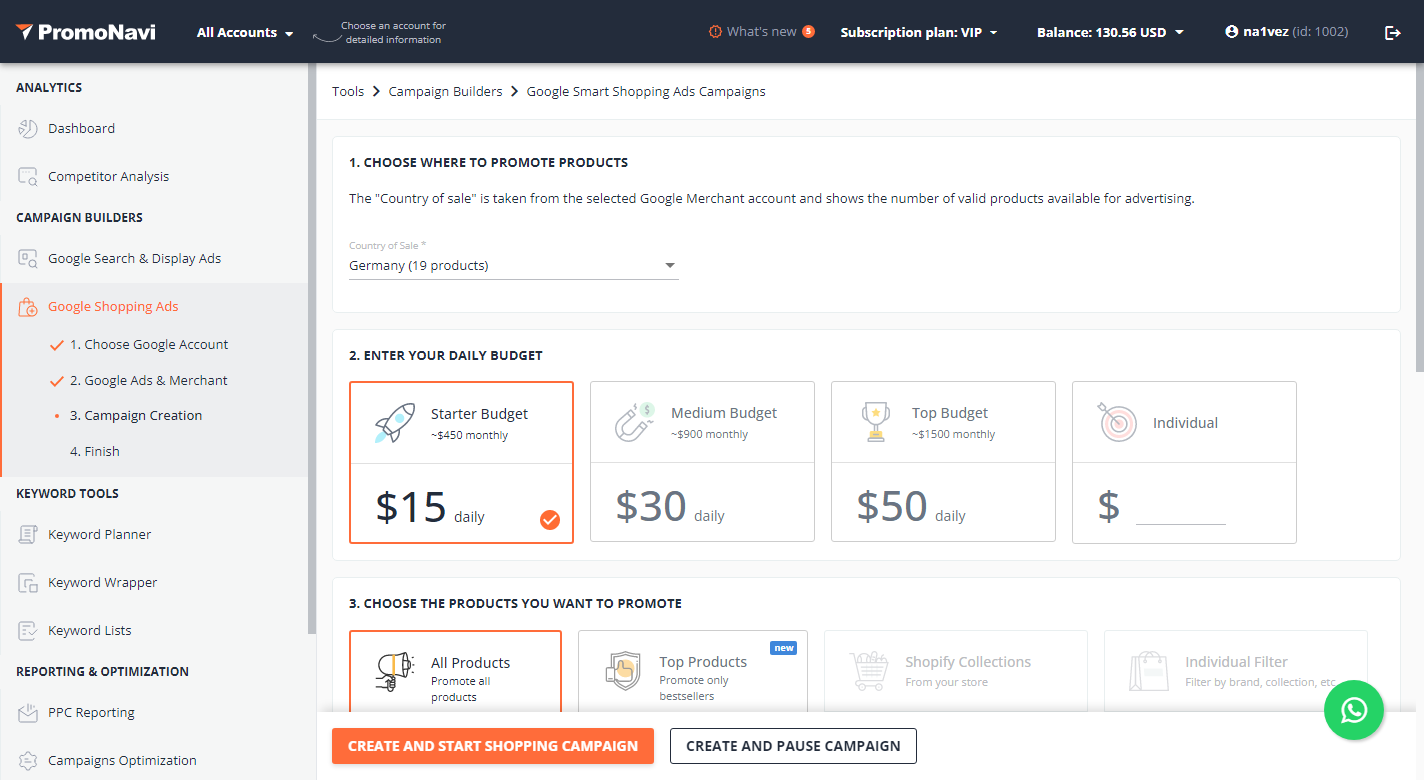Image resolution: width=1424 pixels, height=780 pixels.
Task: Click the What's new alert icon
Action: pos(715,32)
